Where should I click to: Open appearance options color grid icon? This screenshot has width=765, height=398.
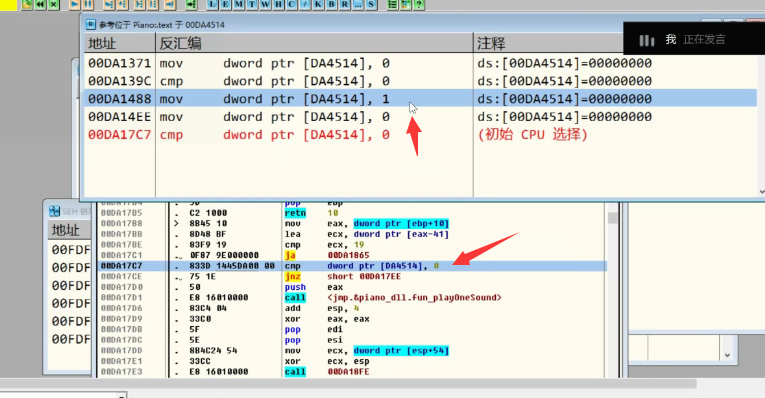pos(405,4)
